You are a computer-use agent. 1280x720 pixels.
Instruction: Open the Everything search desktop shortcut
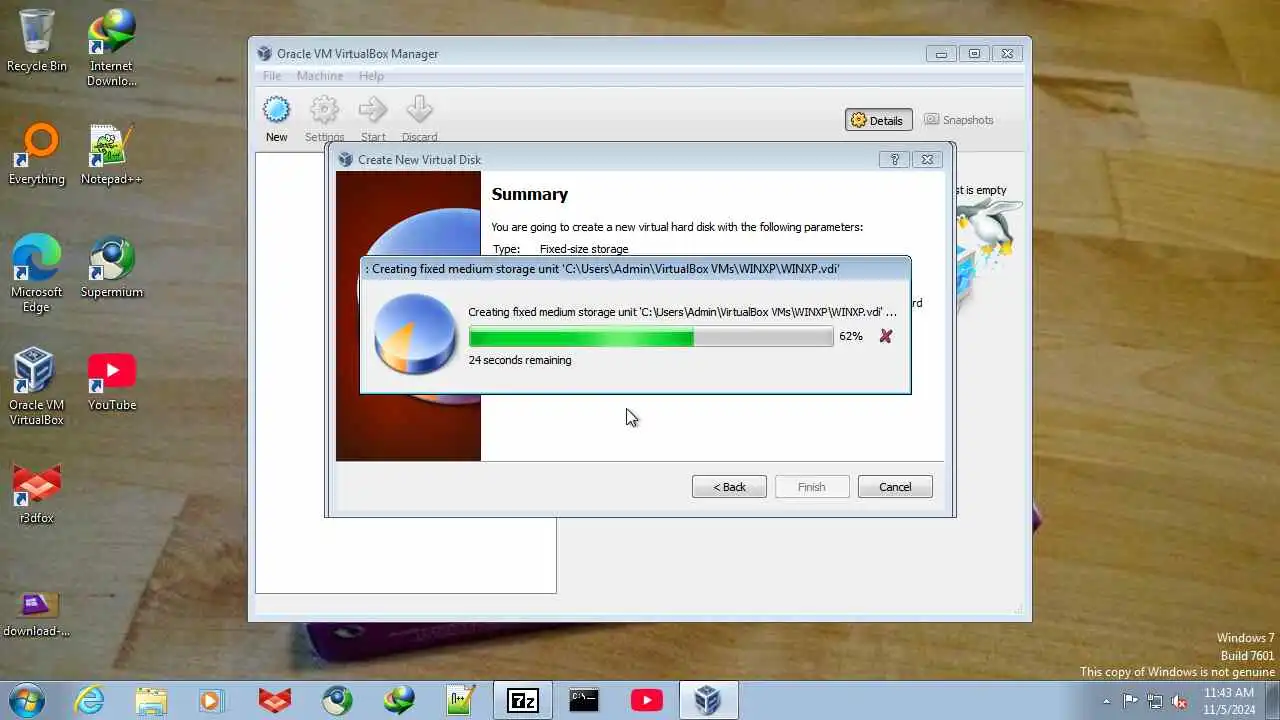pyautogui.click(x=37, y=155)
